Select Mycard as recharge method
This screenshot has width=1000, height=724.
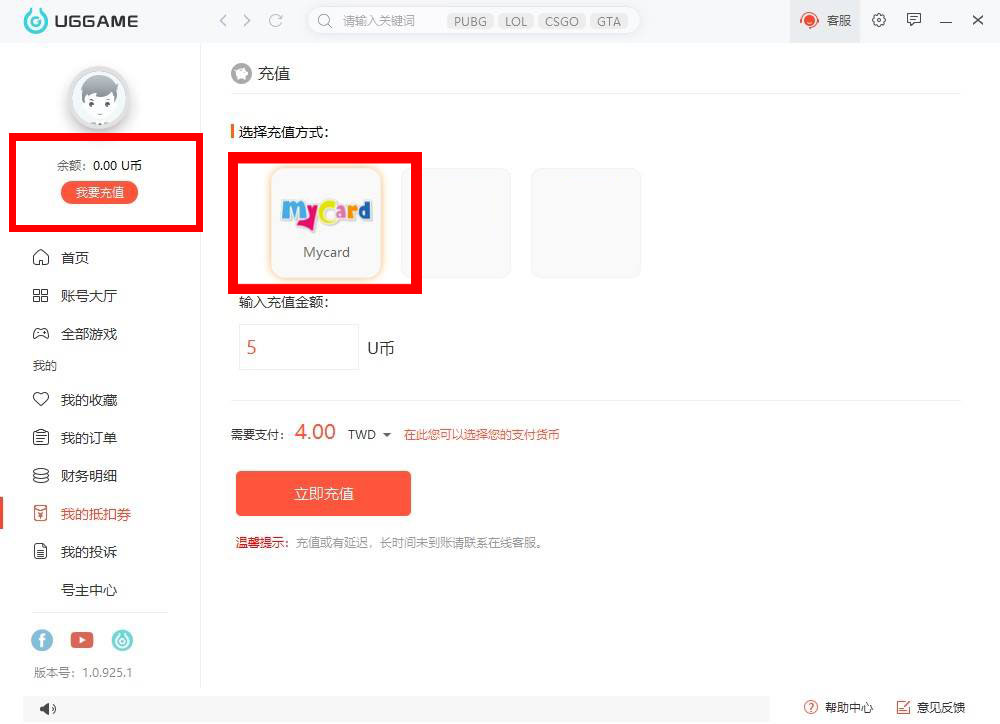click(327, 223)
